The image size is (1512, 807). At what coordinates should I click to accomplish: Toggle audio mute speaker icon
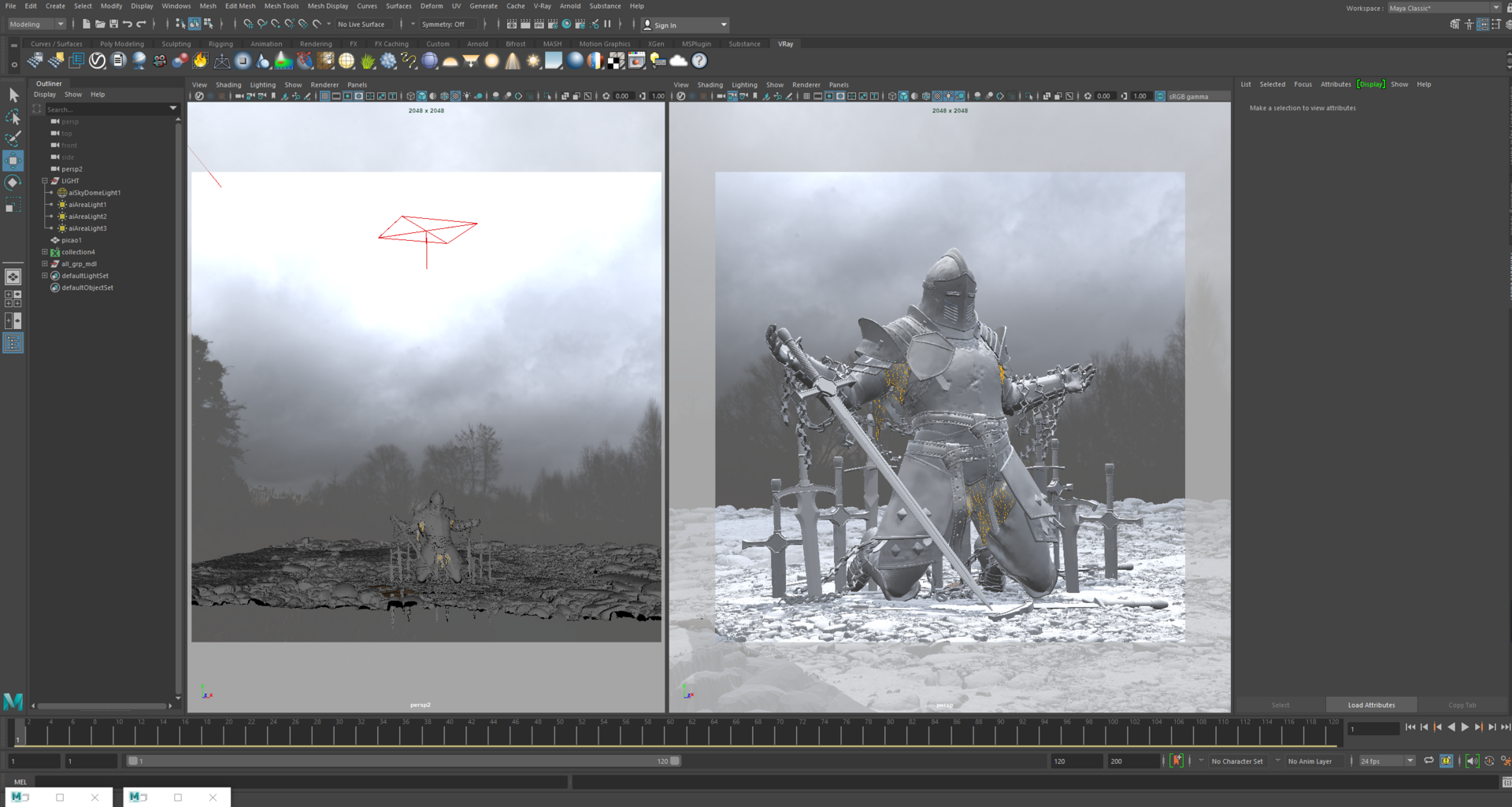(x=1472, y=761)
